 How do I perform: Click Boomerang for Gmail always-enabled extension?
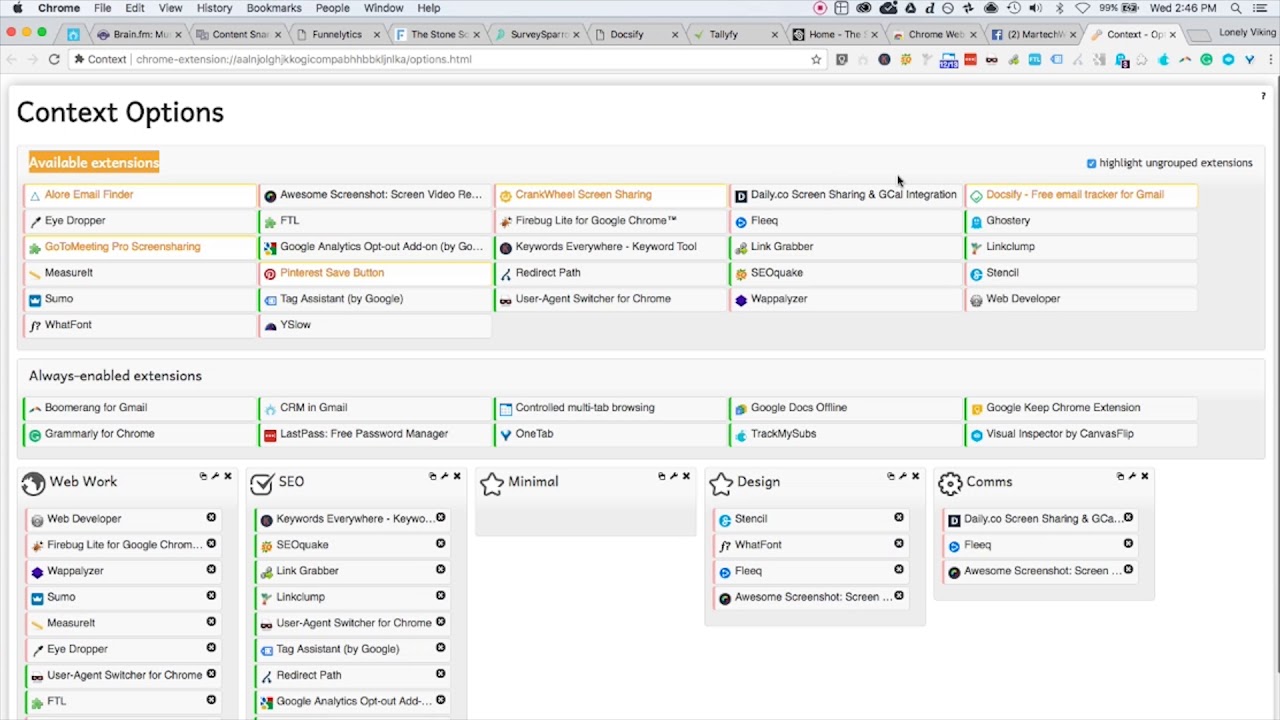pyautogui.click(x=139, y=408)
